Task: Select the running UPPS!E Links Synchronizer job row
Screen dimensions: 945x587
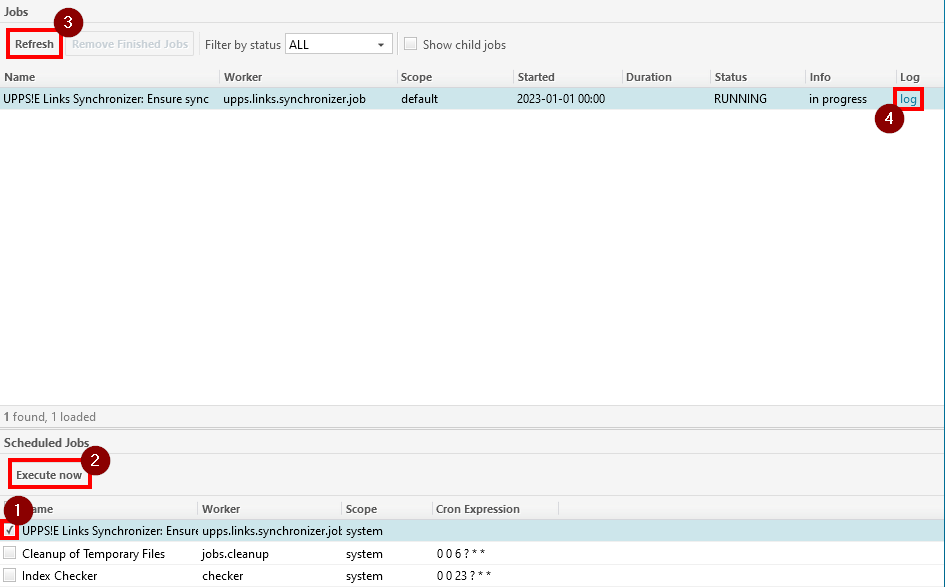Action: coord(400,99)
